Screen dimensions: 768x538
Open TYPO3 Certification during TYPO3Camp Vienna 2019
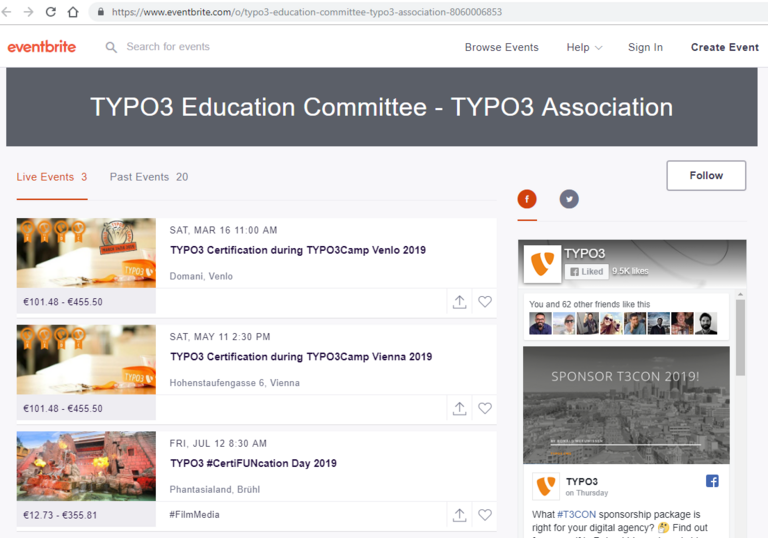[x=301, y=357]
